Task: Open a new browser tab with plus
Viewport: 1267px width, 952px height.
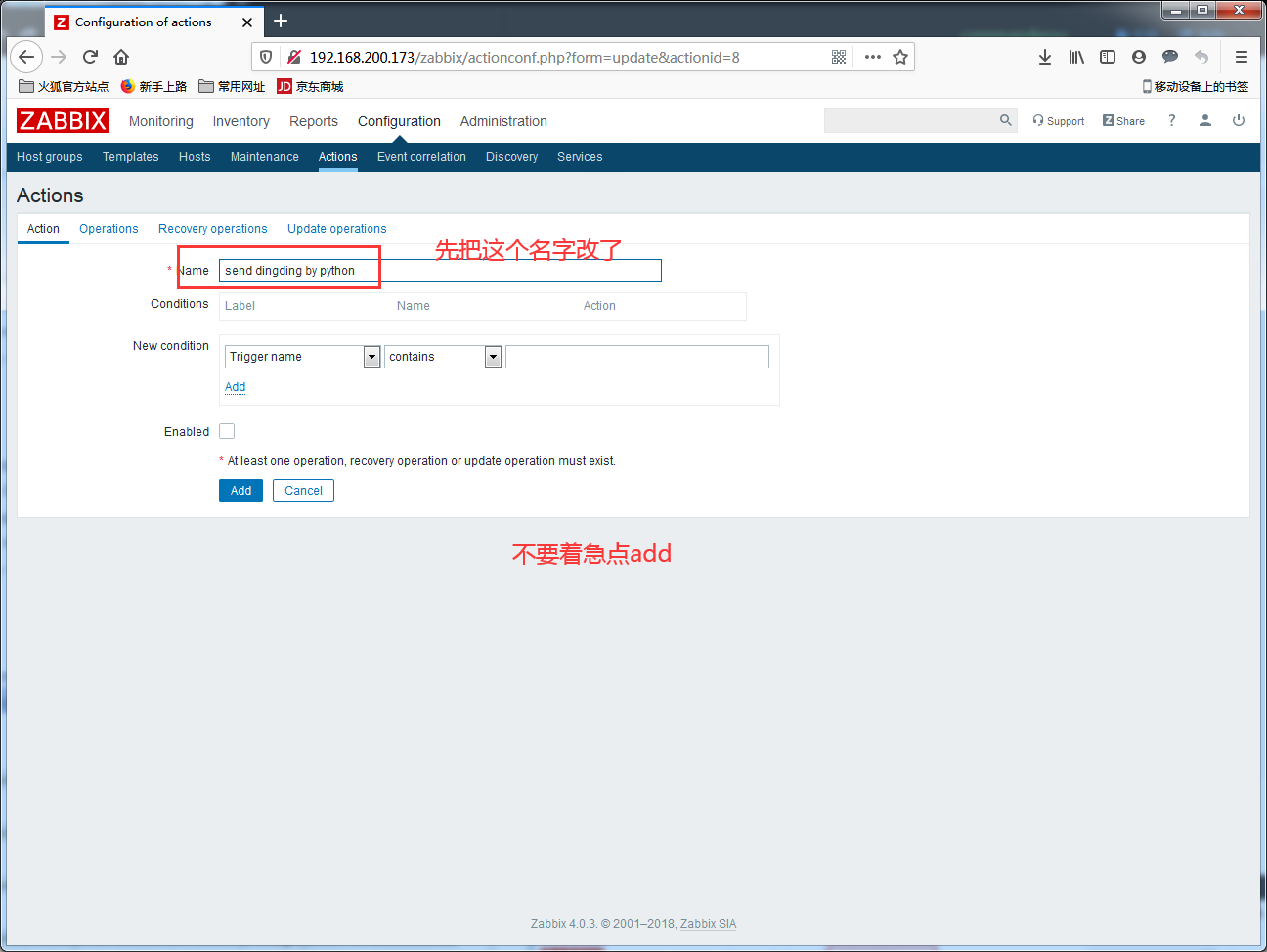Action: click(x=281, y=21)
